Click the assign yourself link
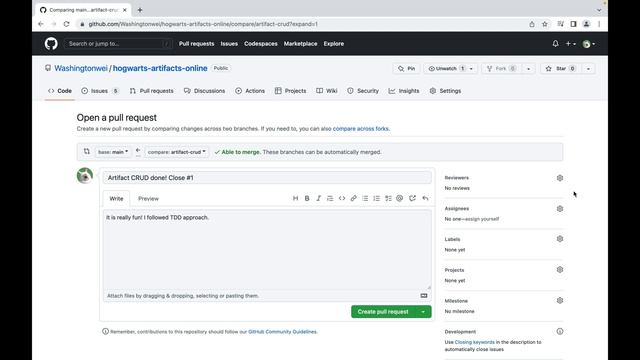 pyautogui.click(x=482, y=219)
